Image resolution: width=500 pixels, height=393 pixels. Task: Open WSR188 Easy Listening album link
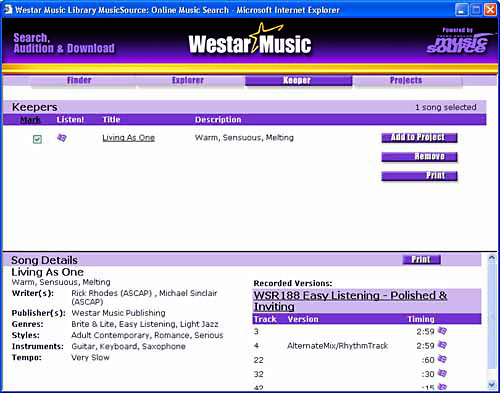tap(350, 301)
